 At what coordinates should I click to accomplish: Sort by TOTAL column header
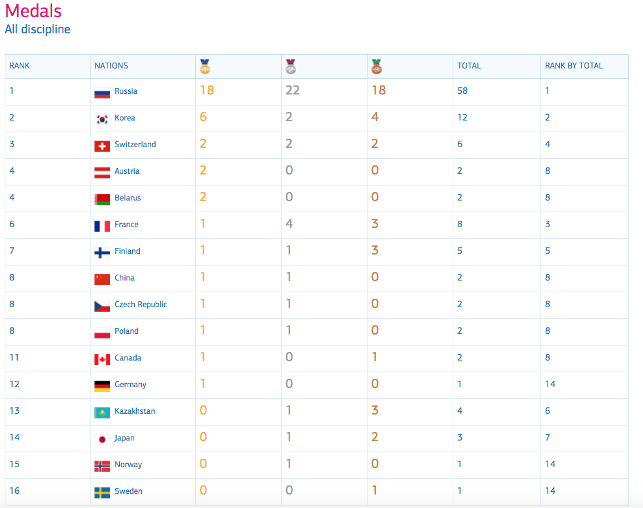click(469, 66)
